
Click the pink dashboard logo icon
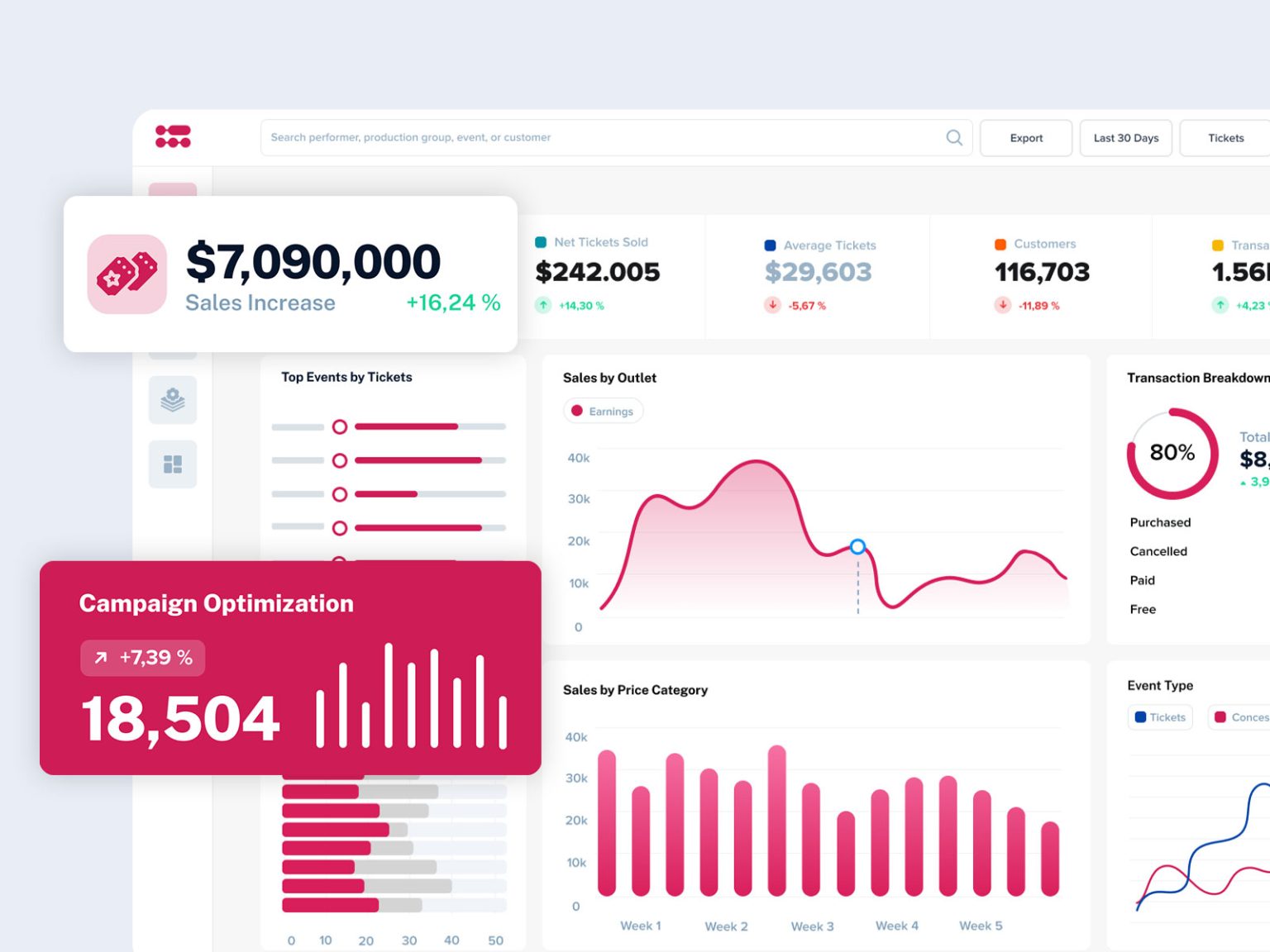point(171,136)
